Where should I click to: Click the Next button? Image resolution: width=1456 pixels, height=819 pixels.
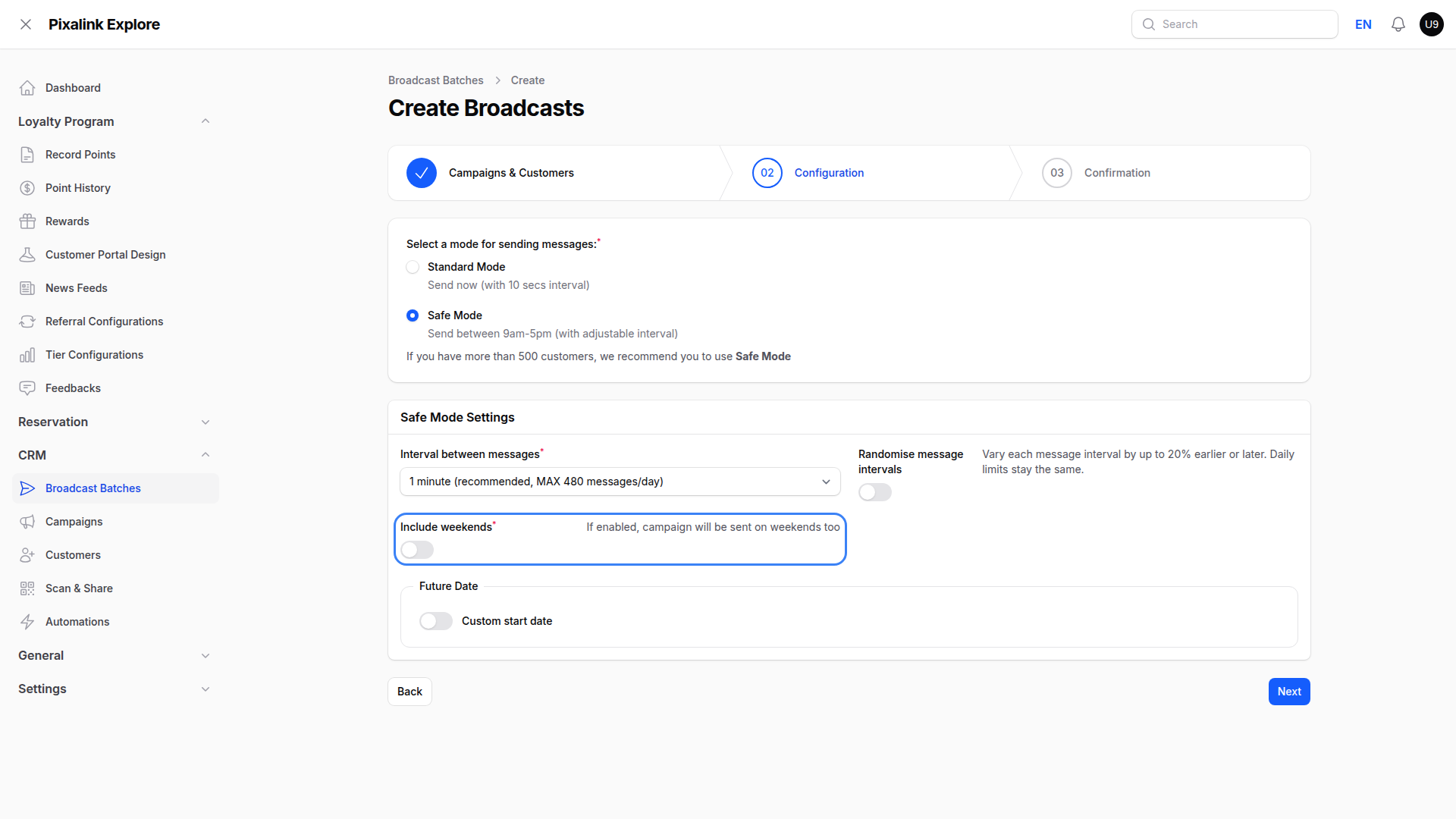1289,692
